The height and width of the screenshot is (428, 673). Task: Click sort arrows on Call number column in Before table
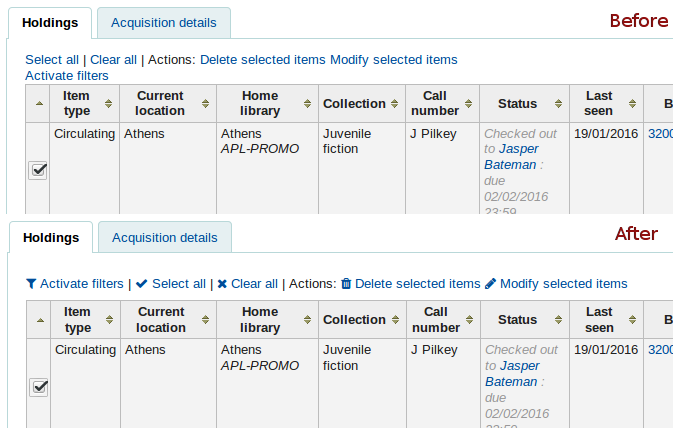[469, 104]
